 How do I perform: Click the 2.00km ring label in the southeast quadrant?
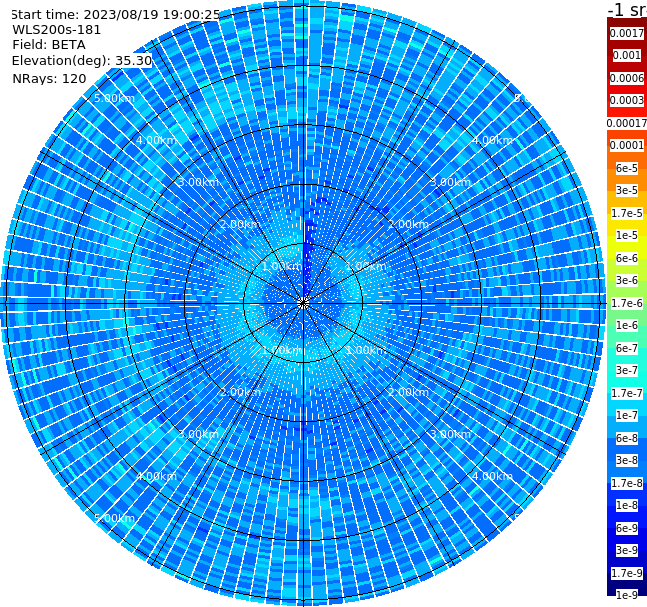point(408,392)
